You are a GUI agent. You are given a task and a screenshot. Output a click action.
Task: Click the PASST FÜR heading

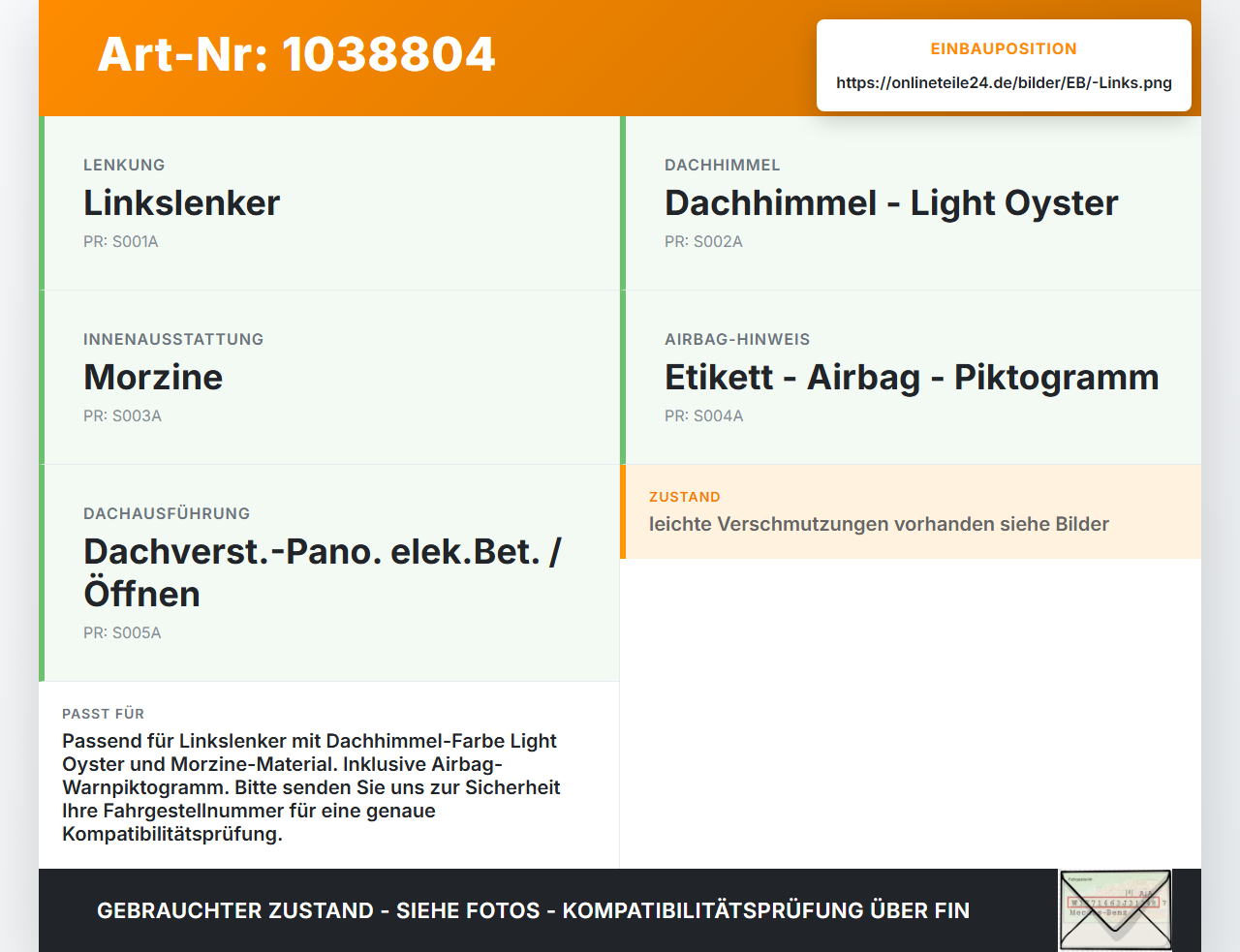point(104,714)
